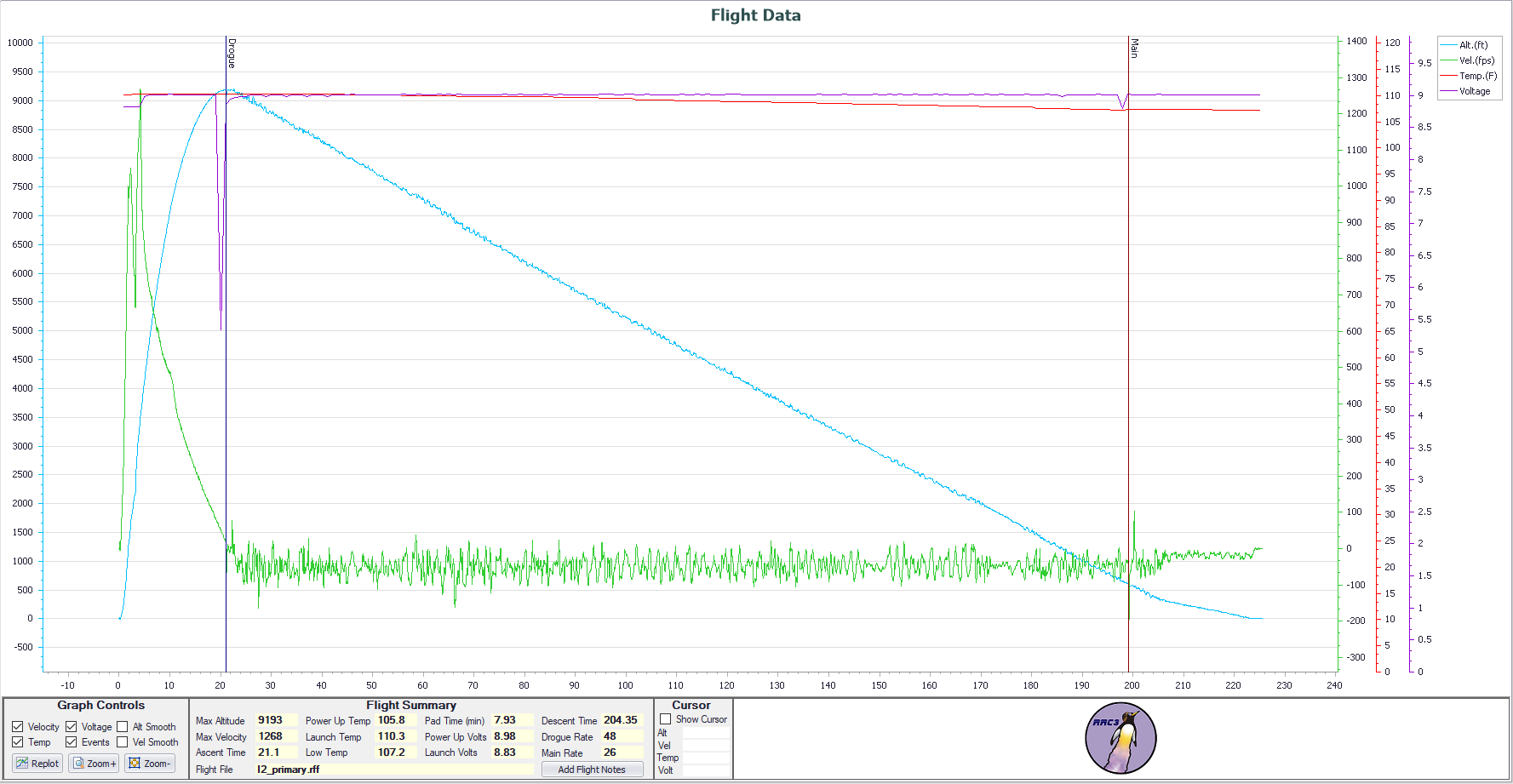Select the Drogue event marker label
Viewport: 1513px width, 784px height.
[x=232, y=53]
